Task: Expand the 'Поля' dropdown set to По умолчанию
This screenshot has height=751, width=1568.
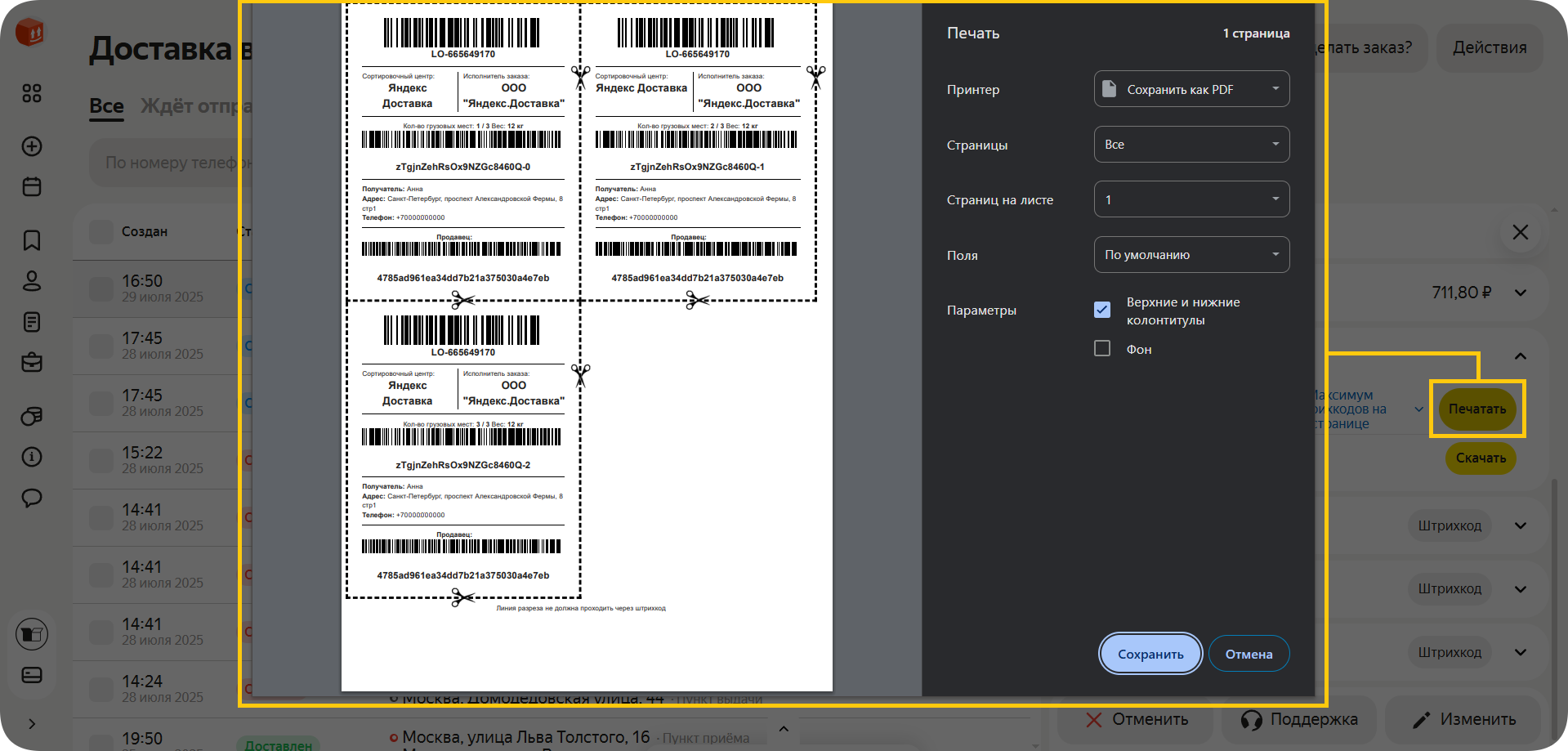Action: coord(1191,255)
